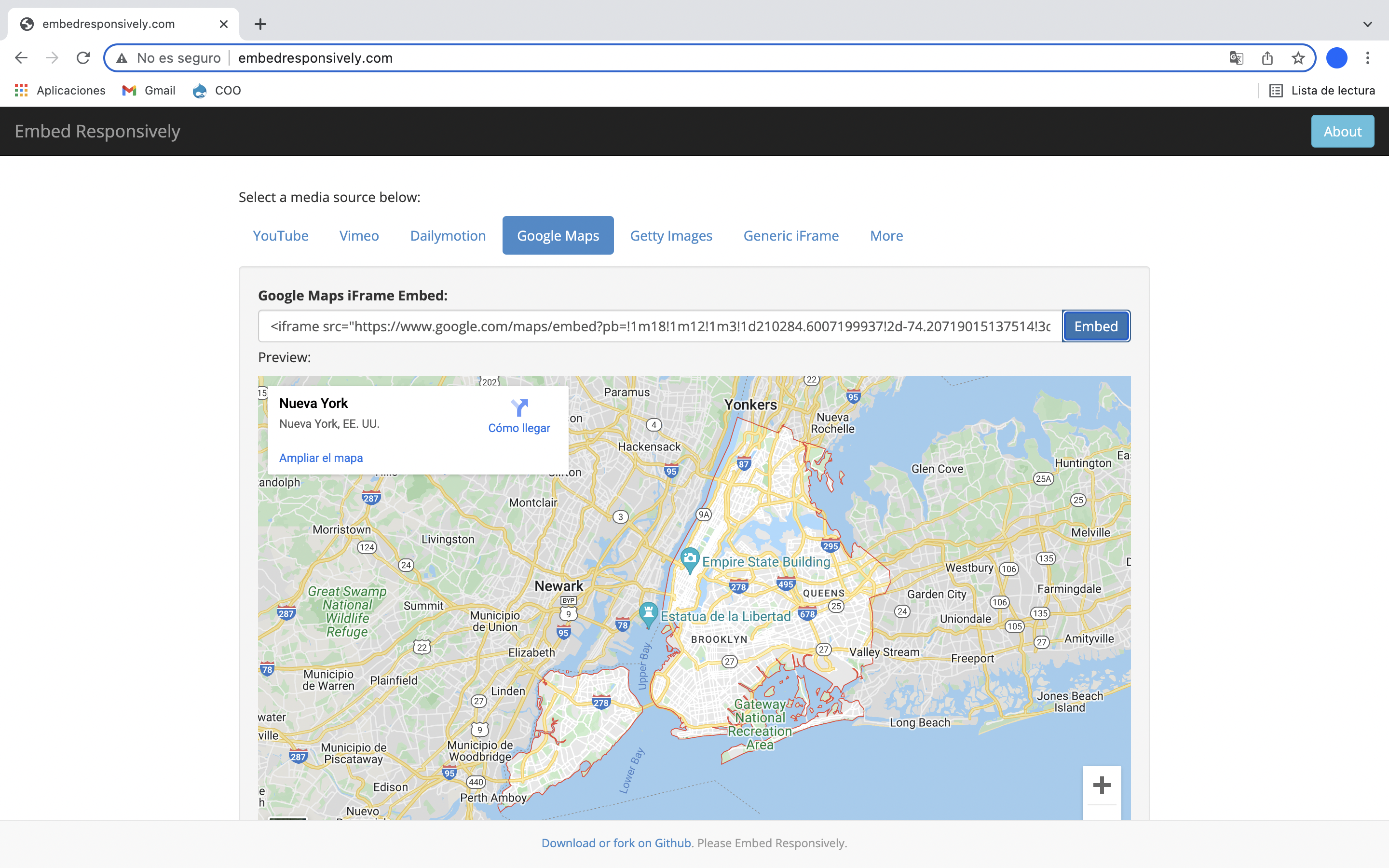Click the Perth Amboy label on the map
Screen dimensions: 1389x868
[493, 798]
